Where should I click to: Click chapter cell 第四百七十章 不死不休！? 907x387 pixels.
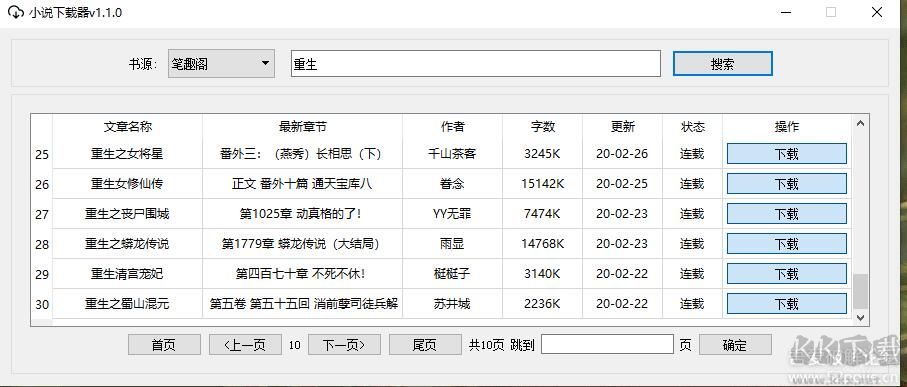303,274
